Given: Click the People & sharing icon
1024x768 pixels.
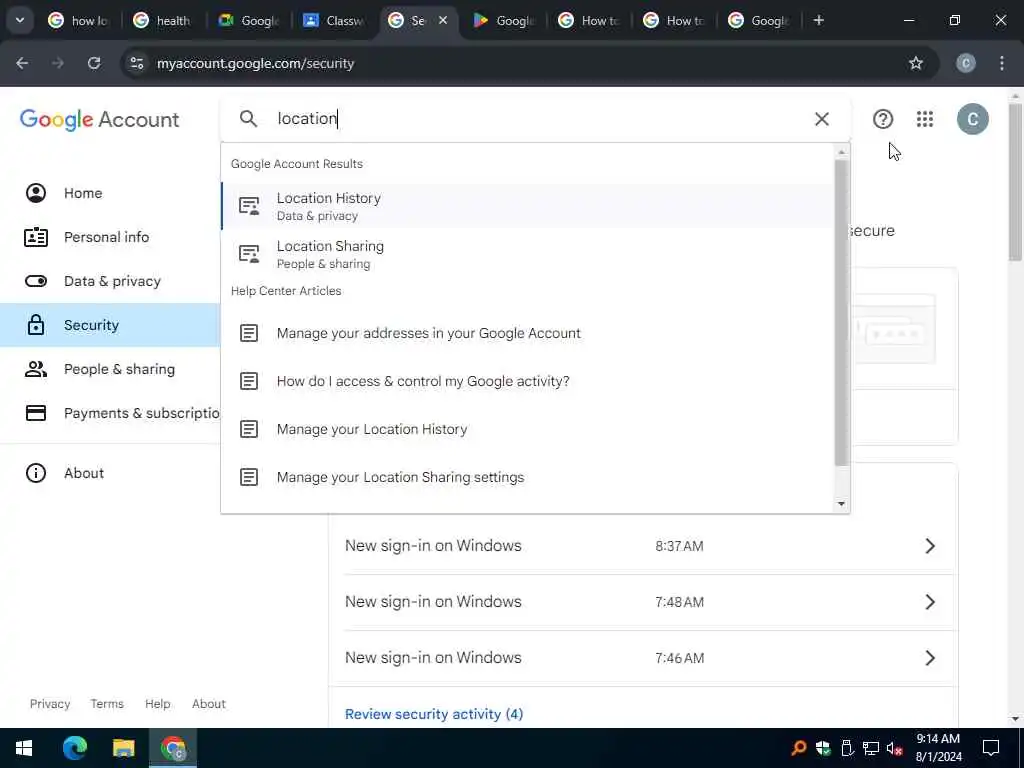Looking at the screenshot, I should (x=36, y=369).
